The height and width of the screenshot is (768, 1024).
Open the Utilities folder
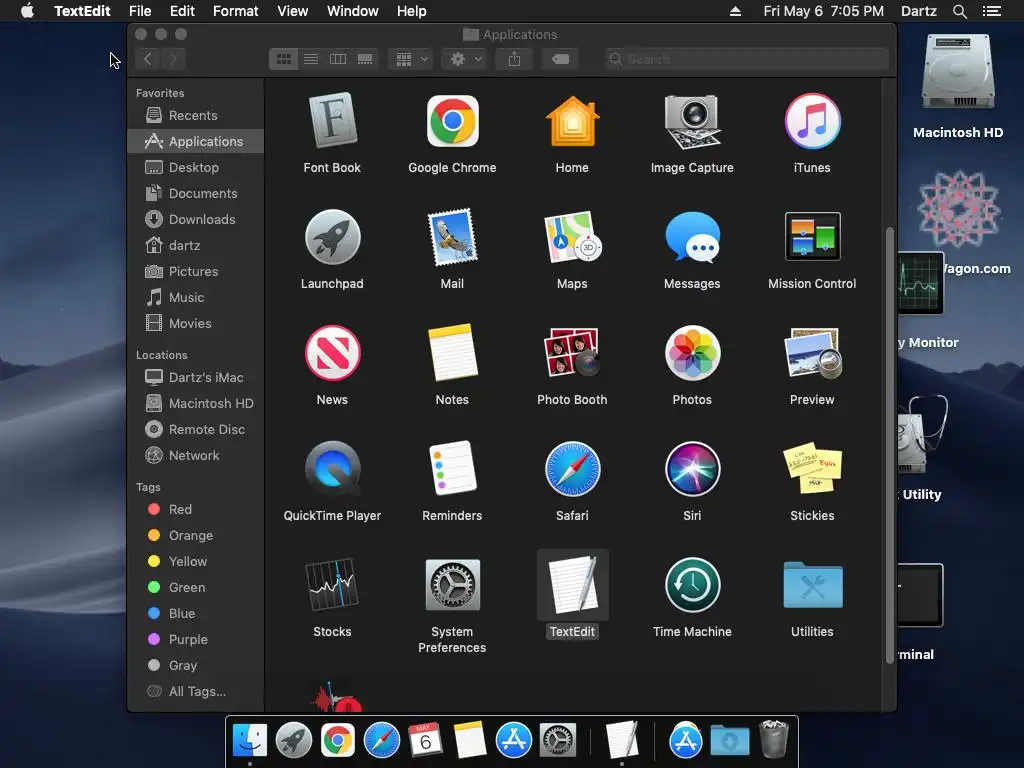click(812, 585)
